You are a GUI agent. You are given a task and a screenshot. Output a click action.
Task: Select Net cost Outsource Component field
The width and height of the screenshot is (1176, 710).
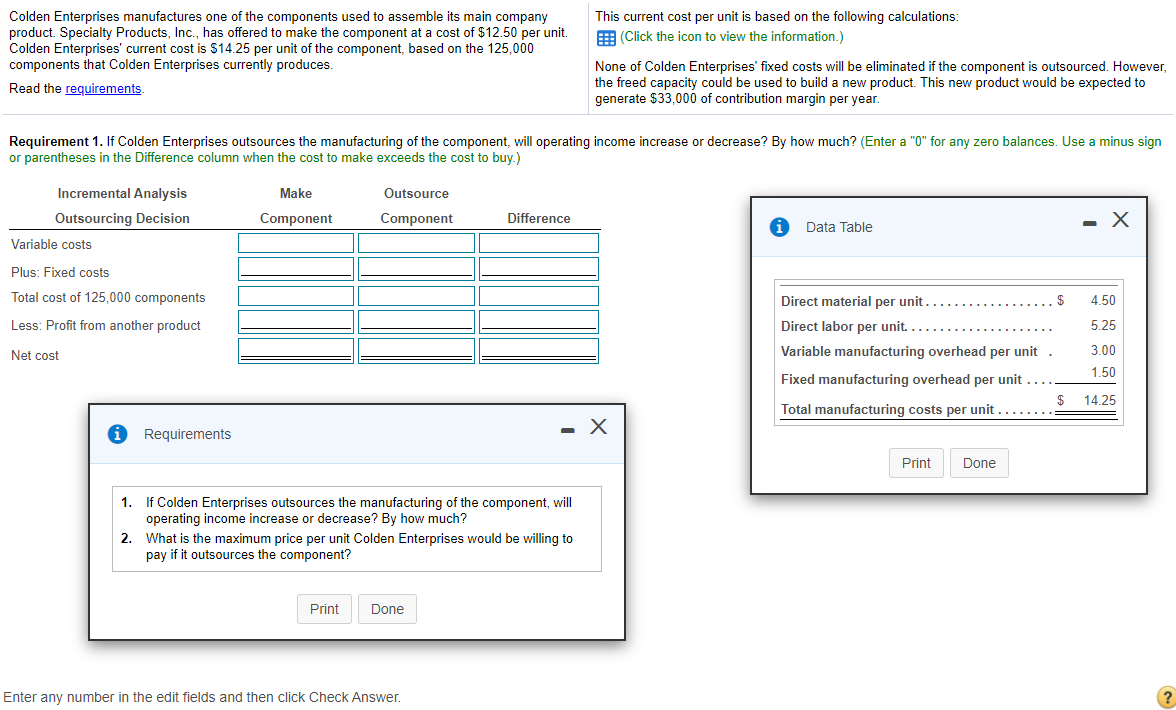[x=416, y=351]
